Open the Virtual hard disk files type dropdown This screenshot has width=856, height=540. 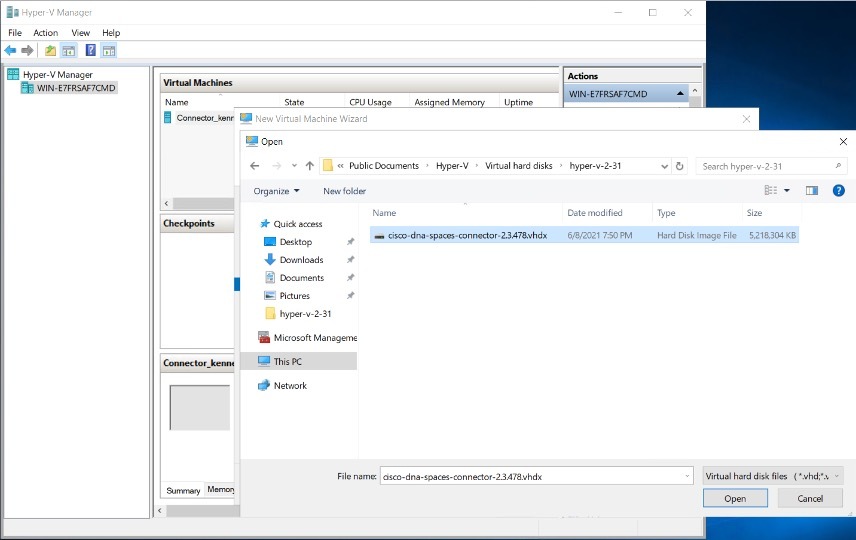(x=772, y=476)
